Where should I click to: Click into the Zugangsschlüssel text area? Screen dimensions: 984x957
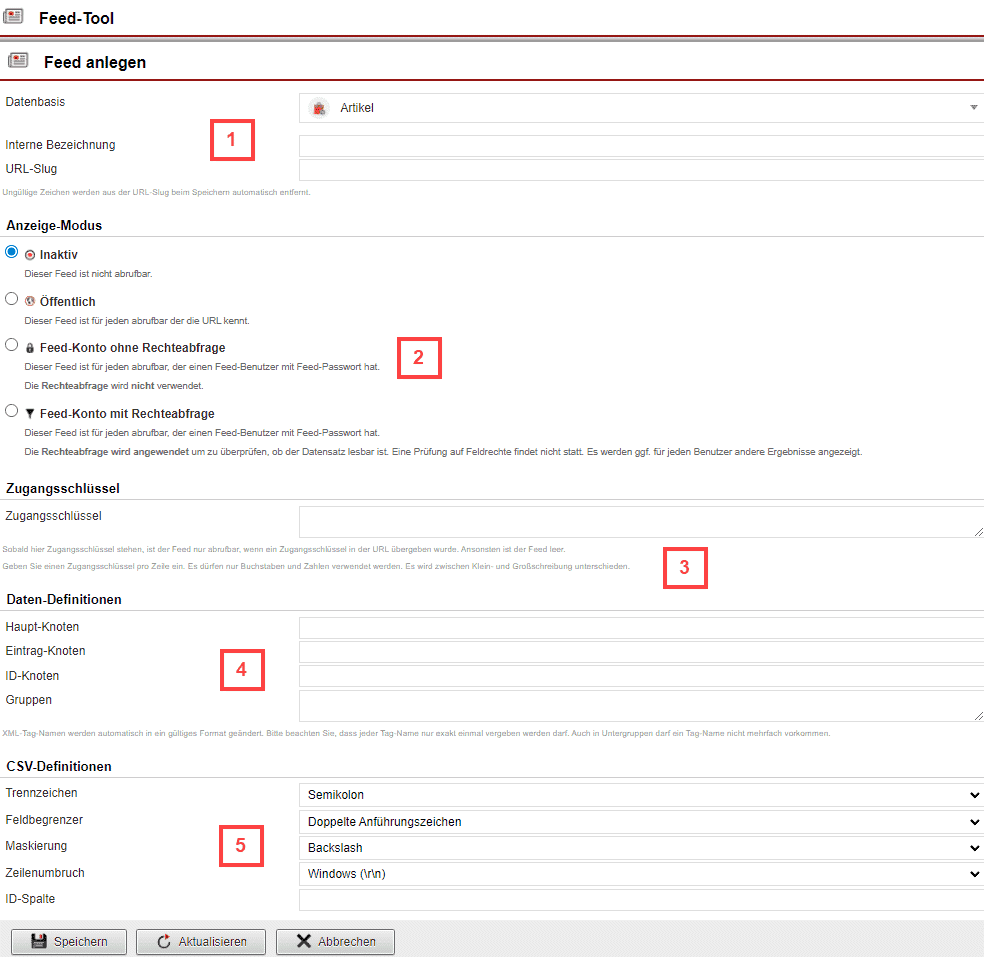pyautogui.click(x=640, y=521)
